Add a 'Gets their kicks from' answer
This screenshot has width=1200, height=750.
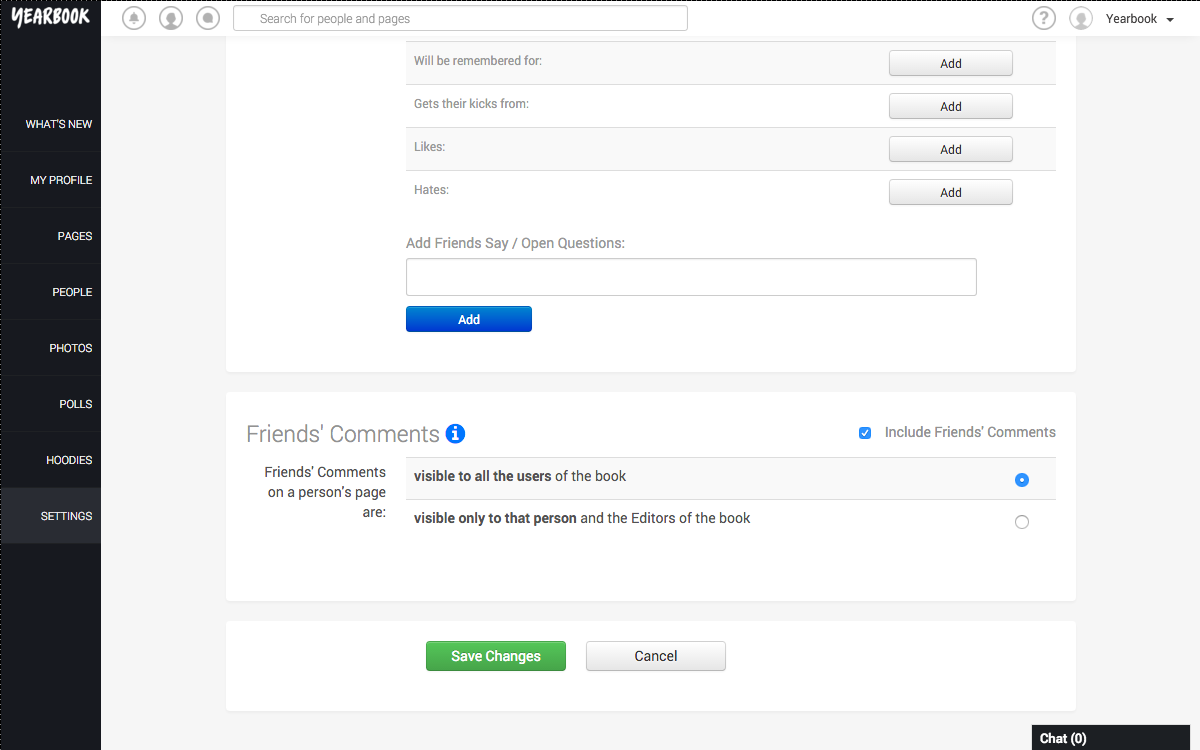pos(951,106)
